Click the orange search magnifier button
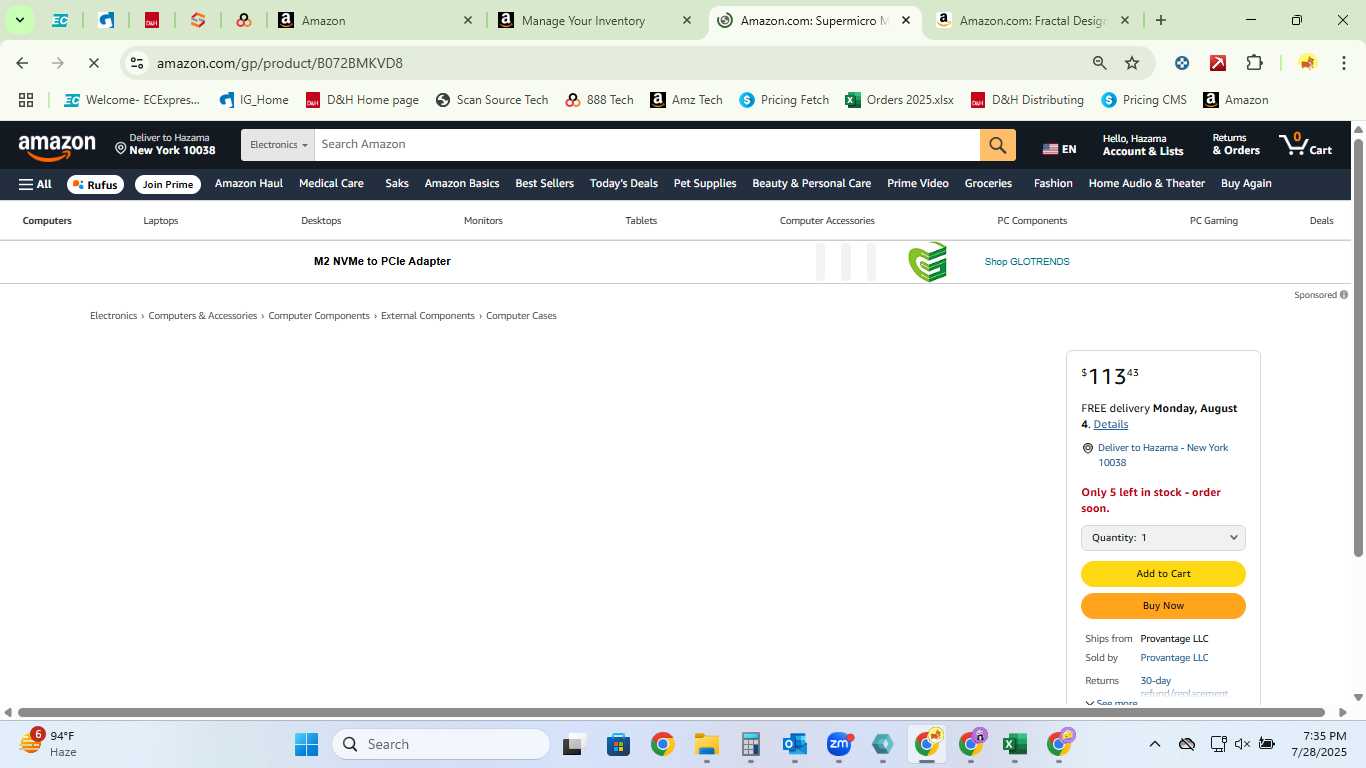 pos(997,145)
